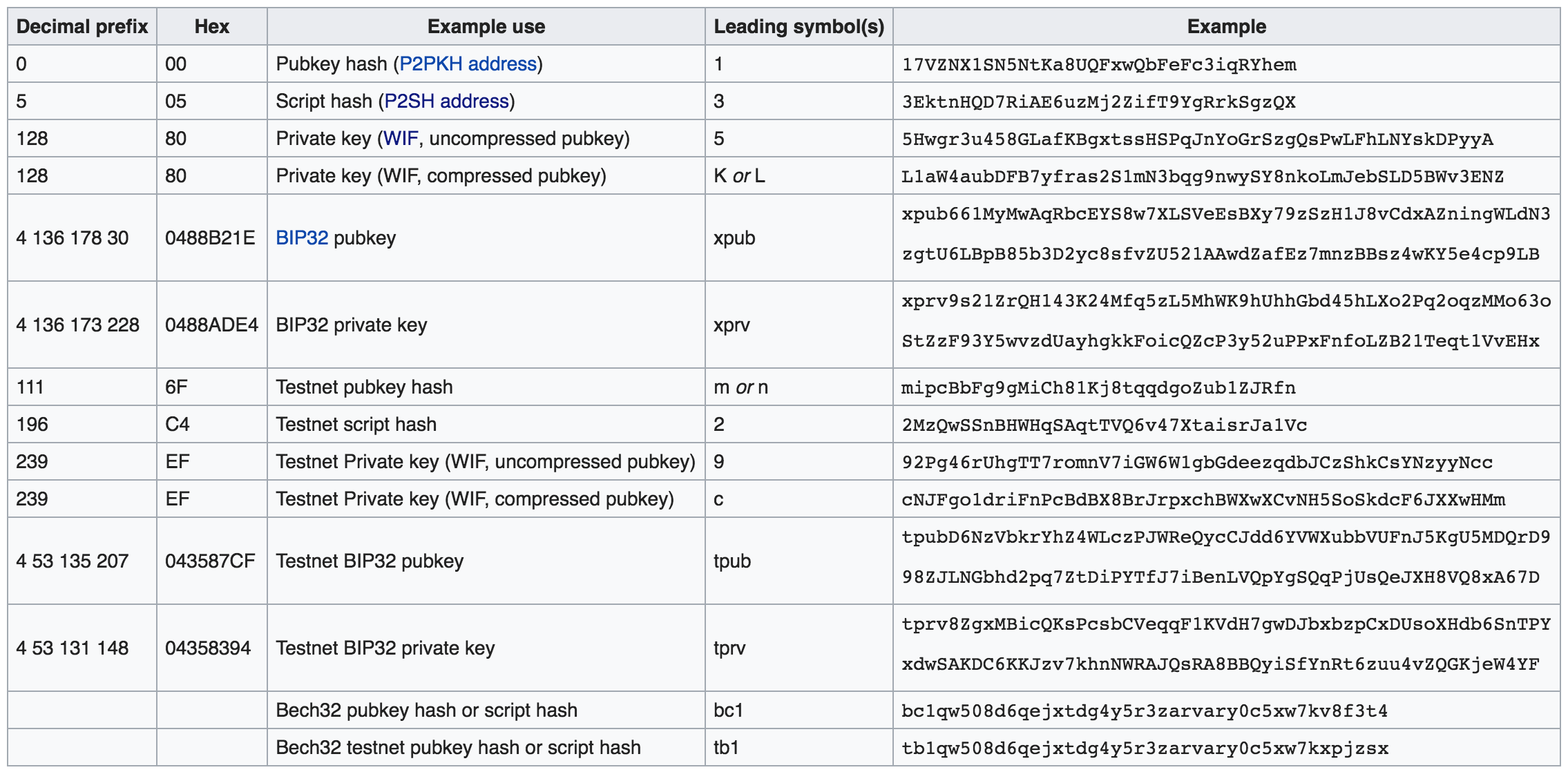The height and width of the screenshot is (772, 1568).
Task: Click the Leading symbol(s) column header
Action: [799, 27]
